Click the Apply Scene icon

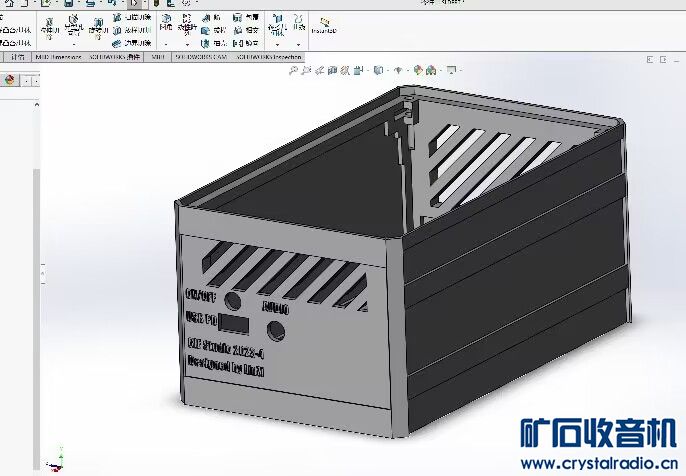[431, 70]
